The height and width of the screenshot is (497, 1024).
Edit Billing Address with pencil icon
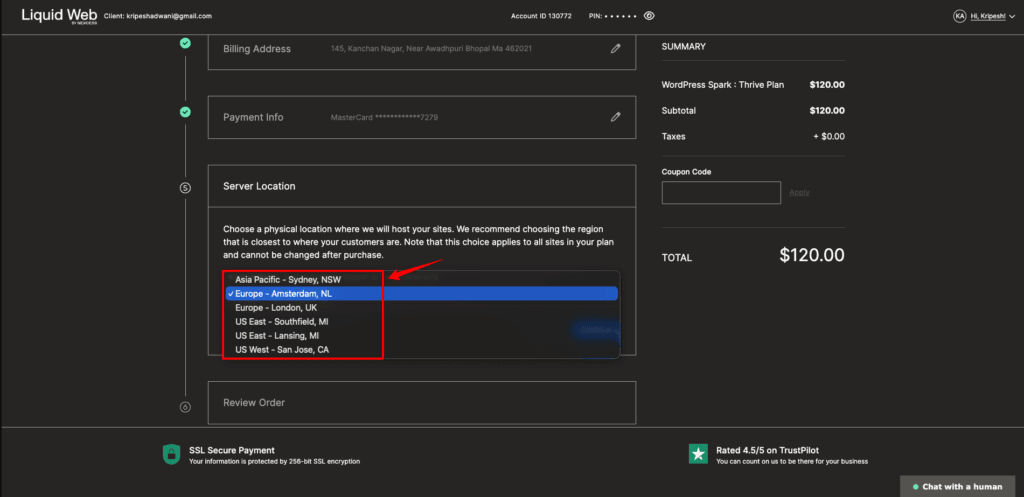[x=615, y=48]
